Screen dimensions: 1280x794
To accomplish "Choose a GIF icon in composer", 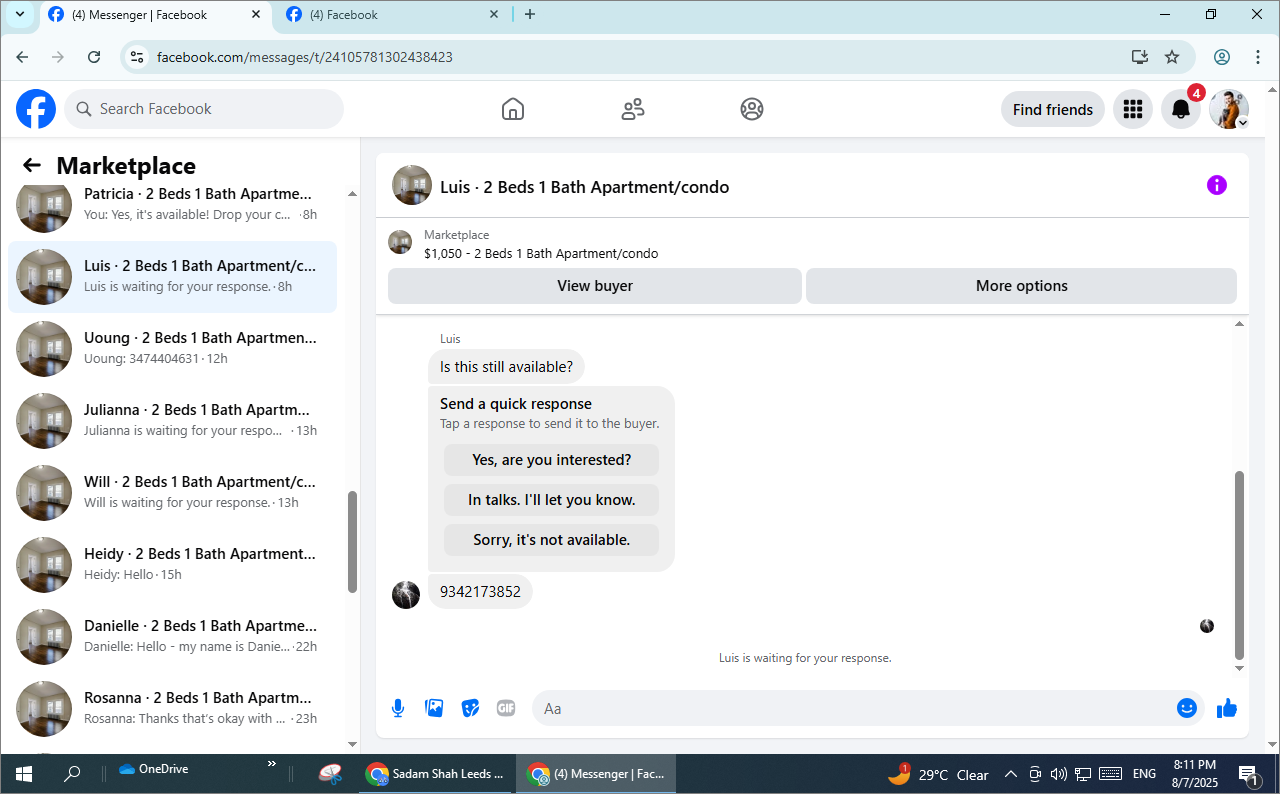I will coord(506,708).
